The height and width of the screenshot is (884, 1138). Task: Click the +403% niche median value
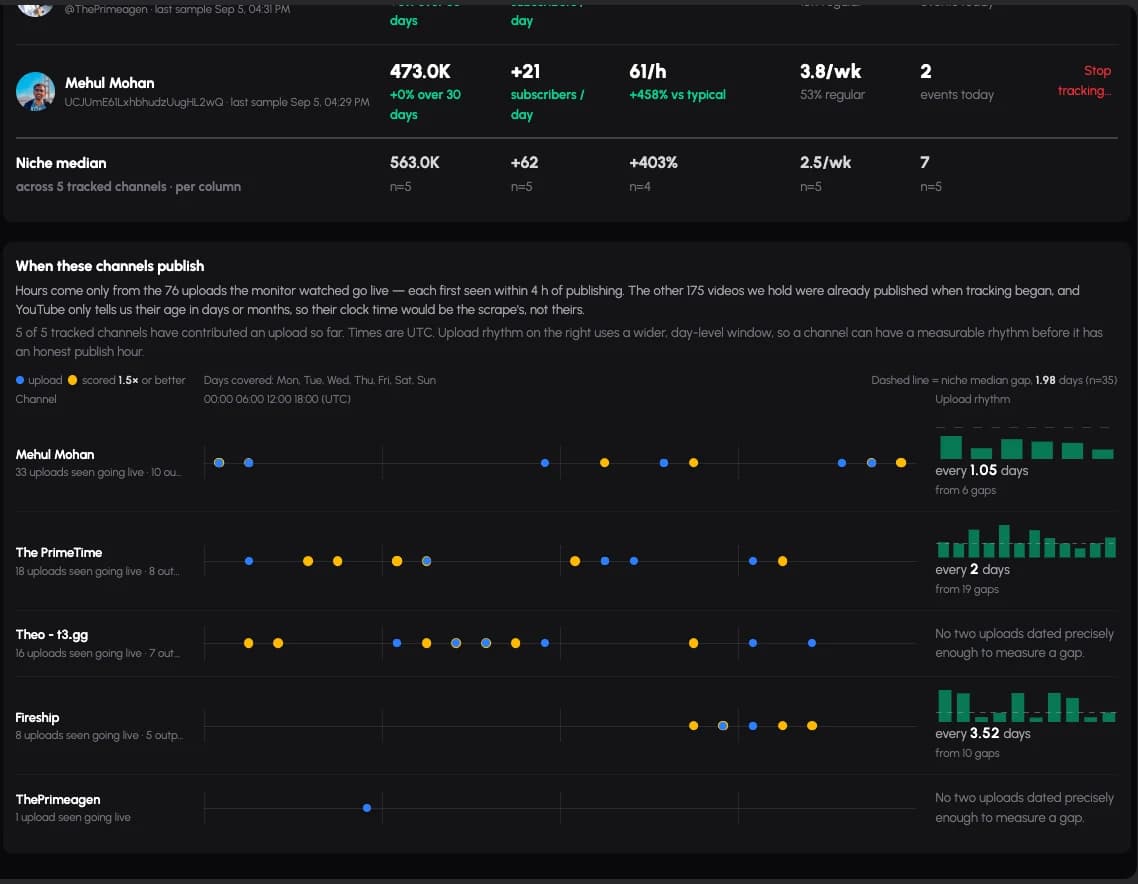pos(653,163)
